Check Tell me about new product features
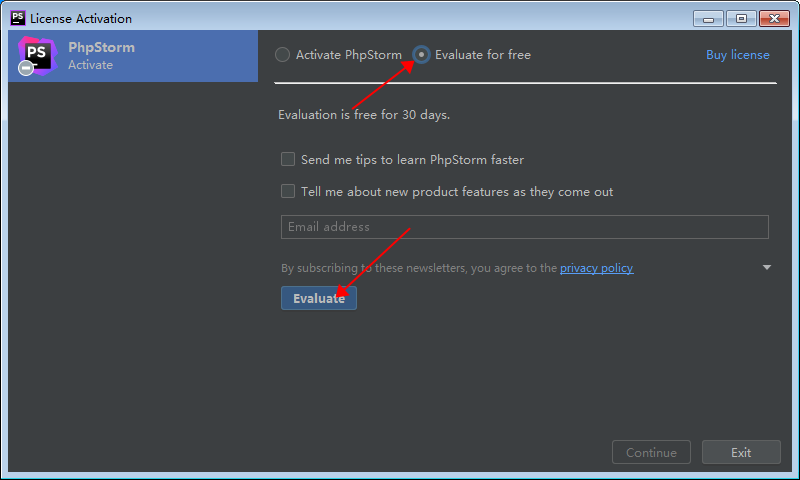 [288, 192]
